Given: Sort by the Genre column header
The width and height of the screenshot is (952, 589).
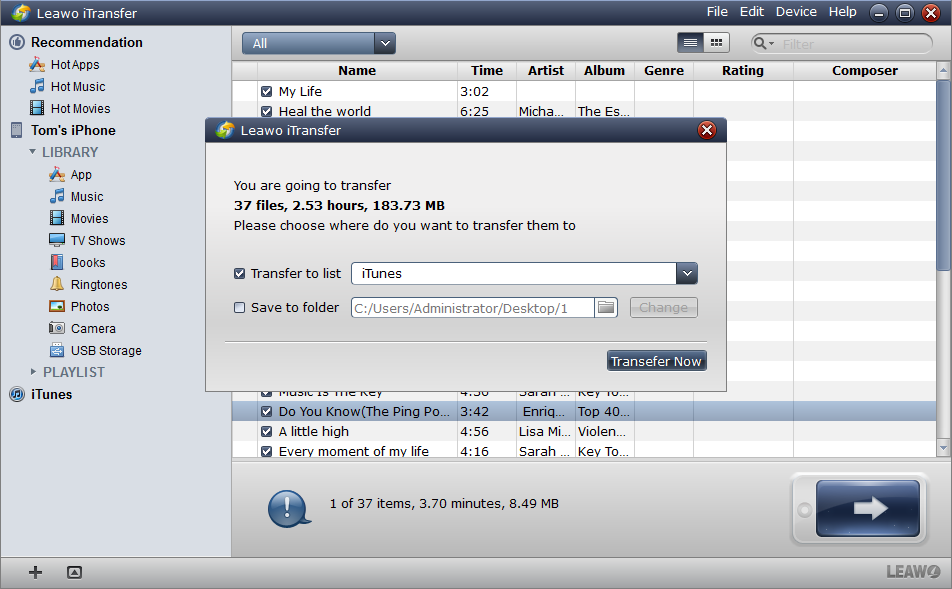Looking at the screenshot, I should pyautogui.click(x=664, y=70).
